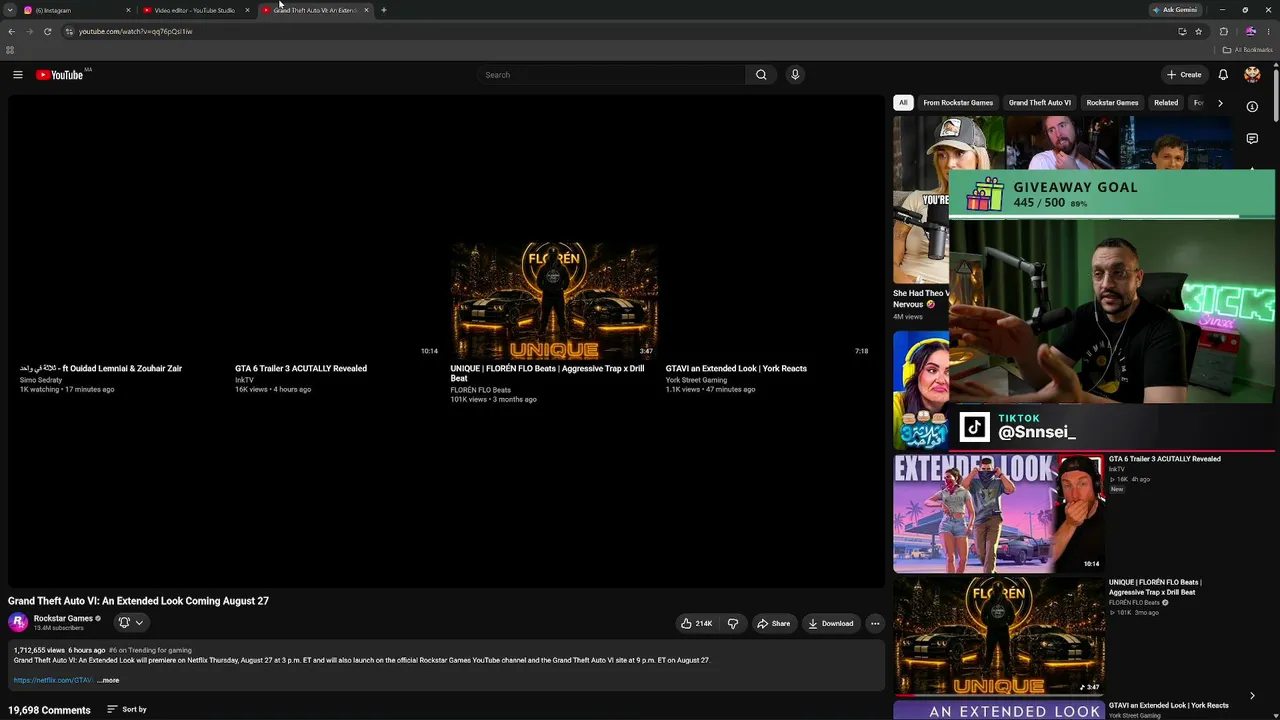Screen dimensions: 1280x720
Task: Open GTA 6 Trailer 3 ACUTALLY Revealed endscreen title
Action: coord(301,368)
